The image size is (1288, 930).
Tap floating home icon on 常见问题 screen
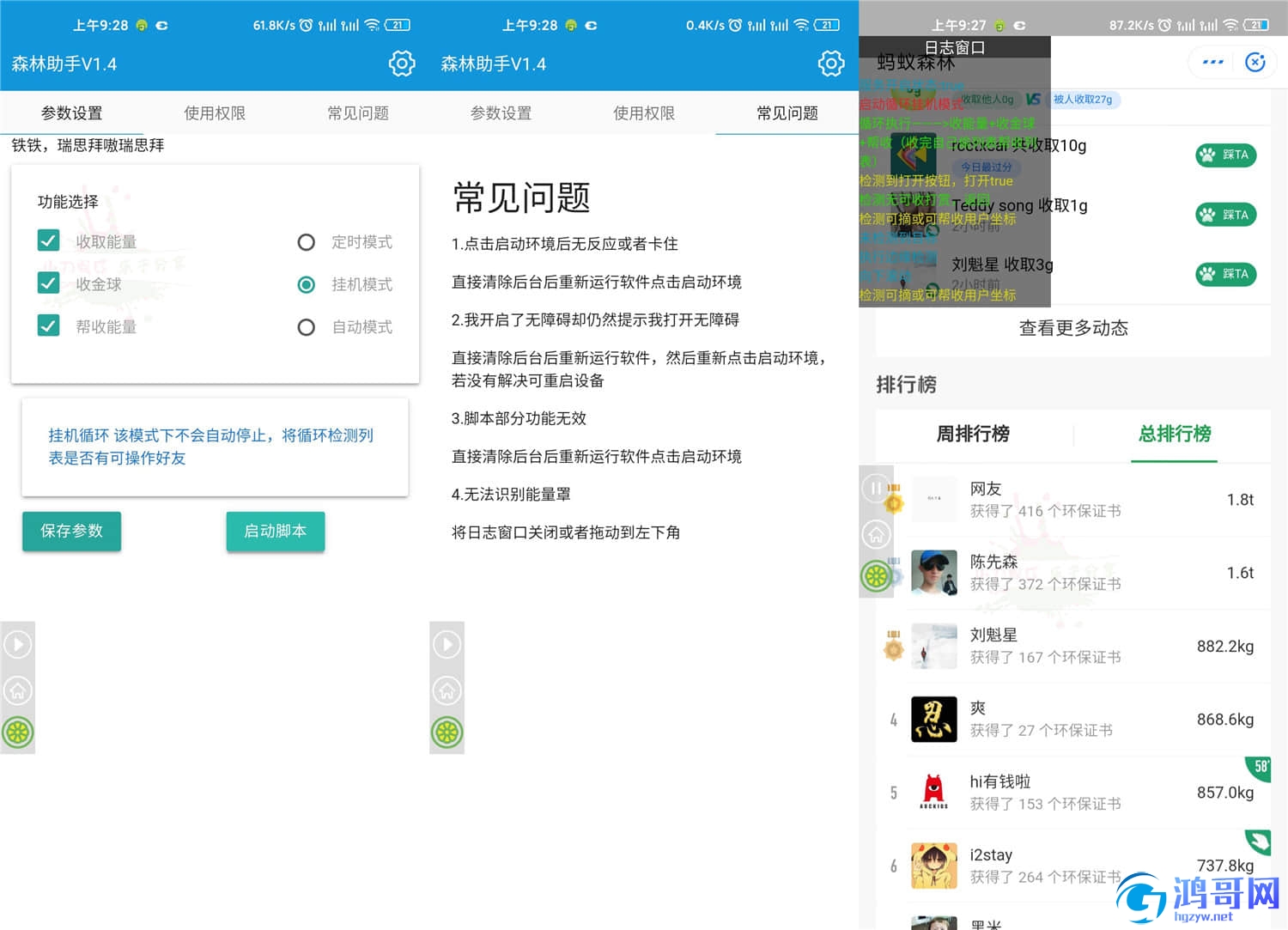click(447, 690)
